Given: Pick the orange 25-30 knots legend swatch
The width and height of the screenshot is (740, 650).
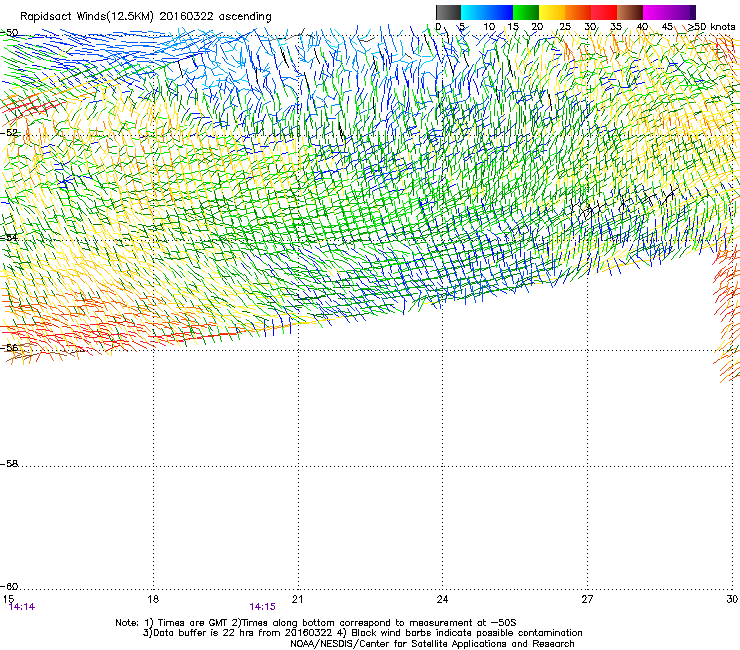Looking at the screenshot, I should (x=578, y=12).
